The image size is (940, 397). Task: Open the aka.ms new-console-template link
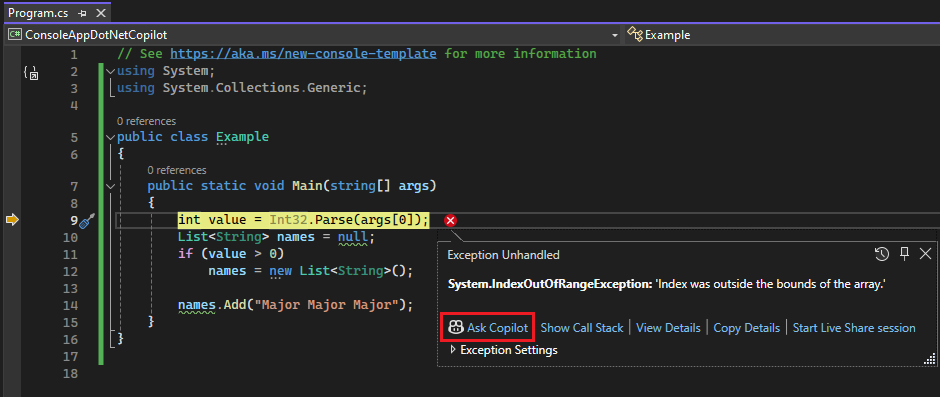click(x=303, y=54)
